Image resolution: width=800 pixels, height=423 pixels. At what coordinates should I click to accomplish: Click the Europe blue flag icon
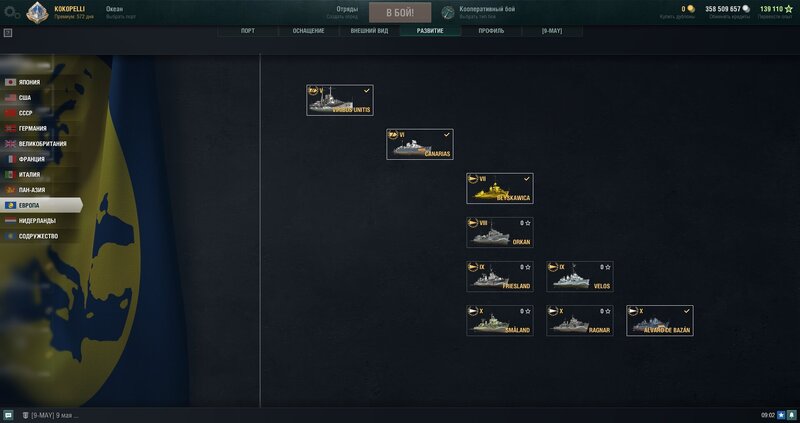(x=10, y=205)
